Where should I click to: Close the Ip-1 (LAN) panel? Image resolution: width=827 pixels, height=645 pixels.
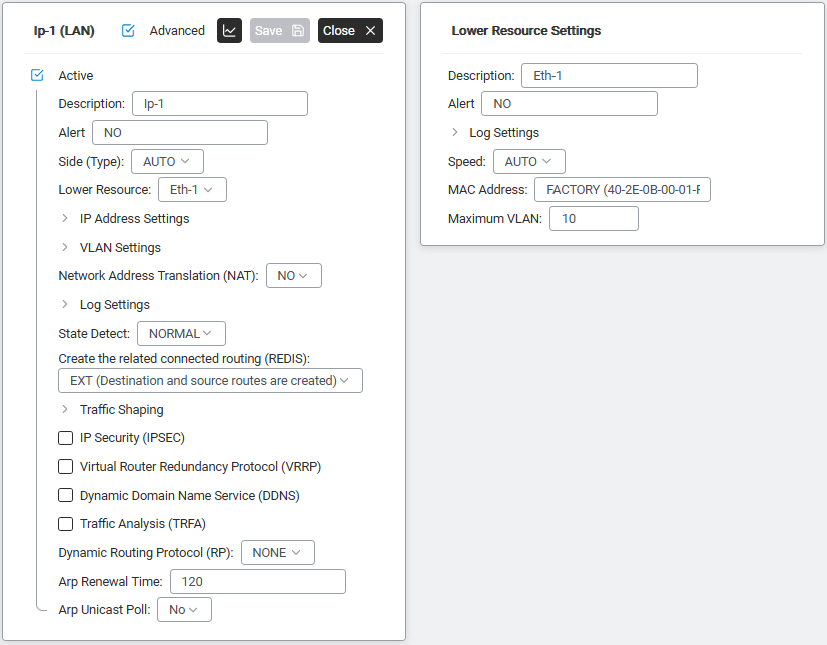click(350, 31)
